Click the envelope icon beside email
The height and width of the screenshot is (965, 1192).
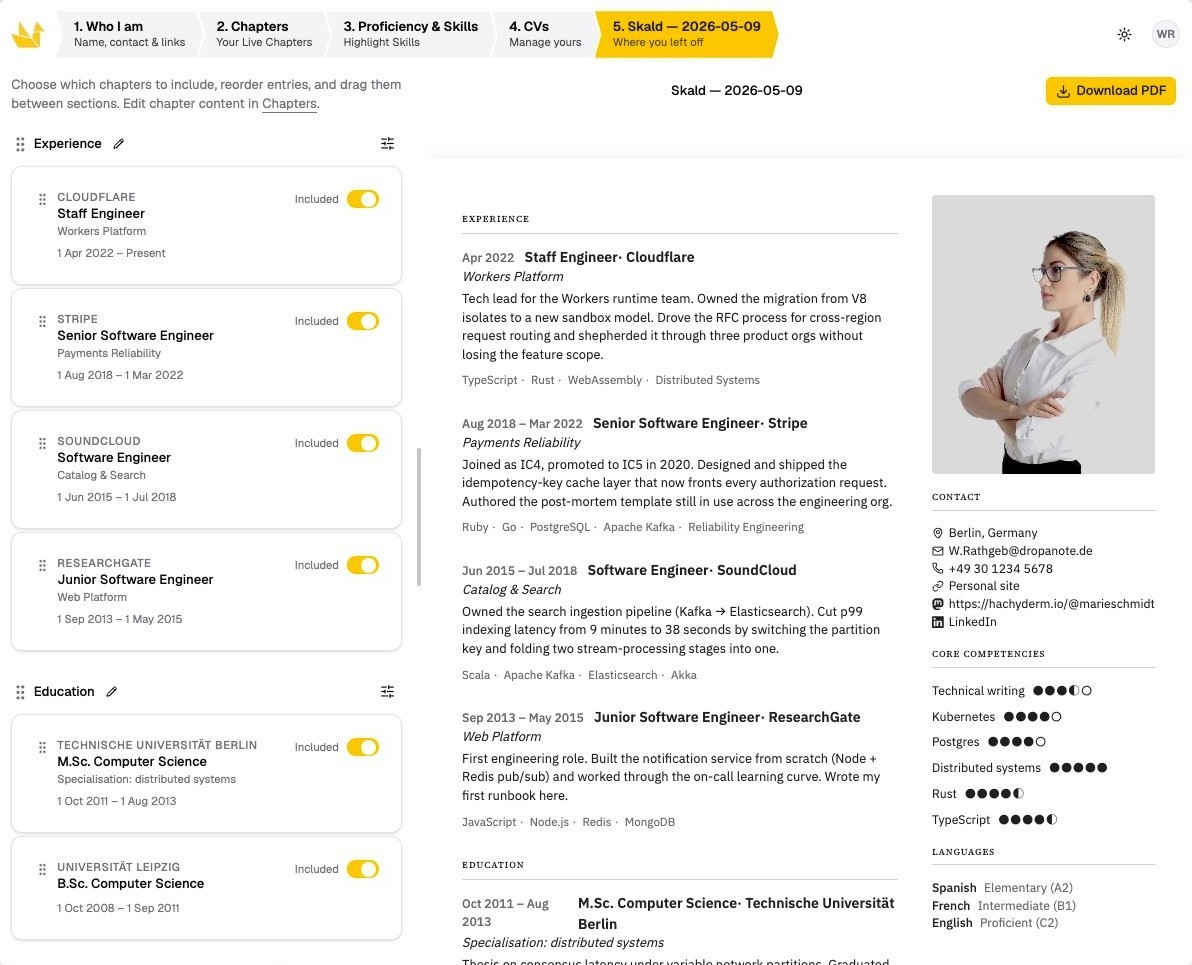pos(937,551)
